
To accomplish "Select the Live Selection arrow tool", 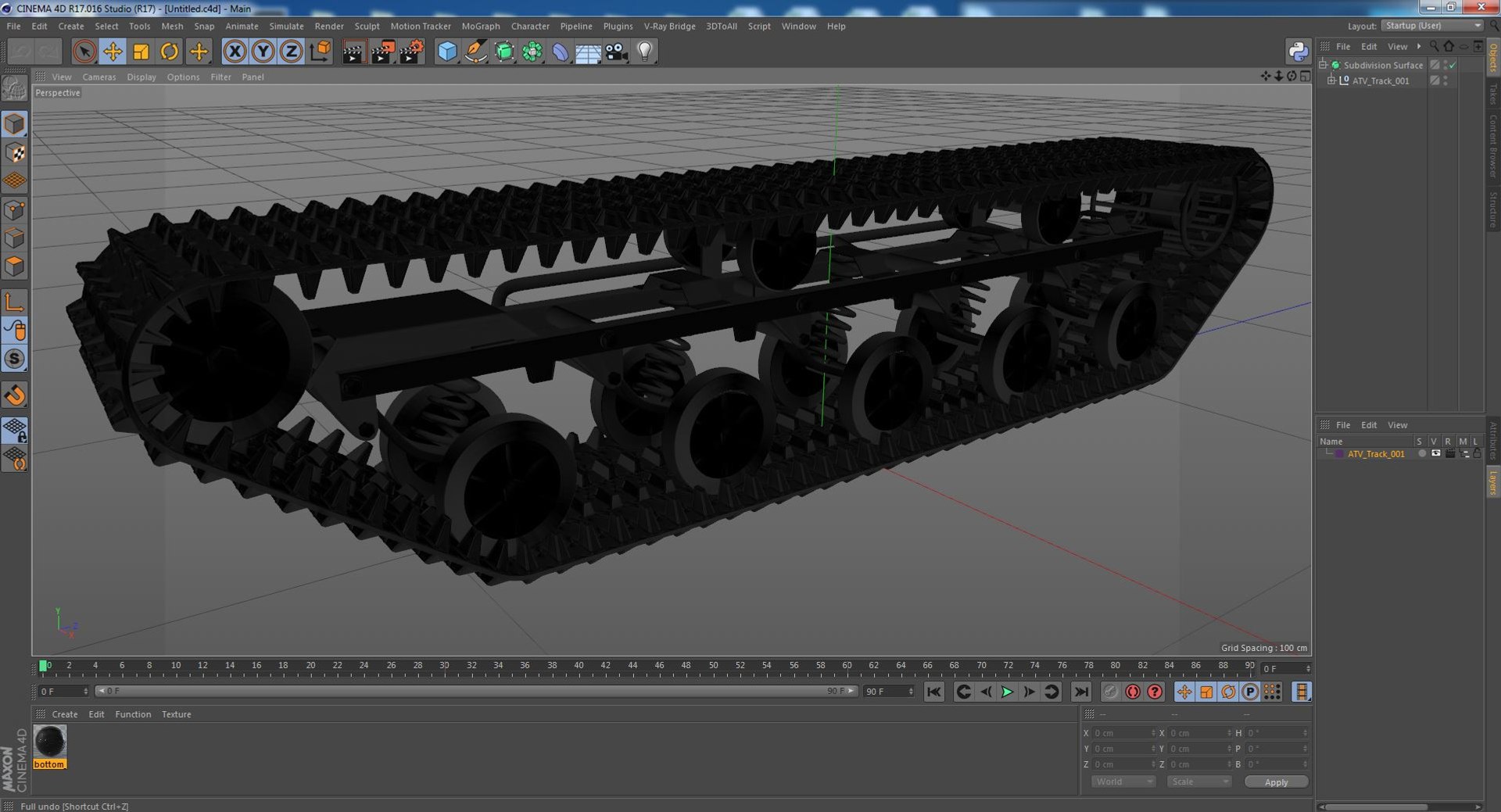I will tap(84, 52).
